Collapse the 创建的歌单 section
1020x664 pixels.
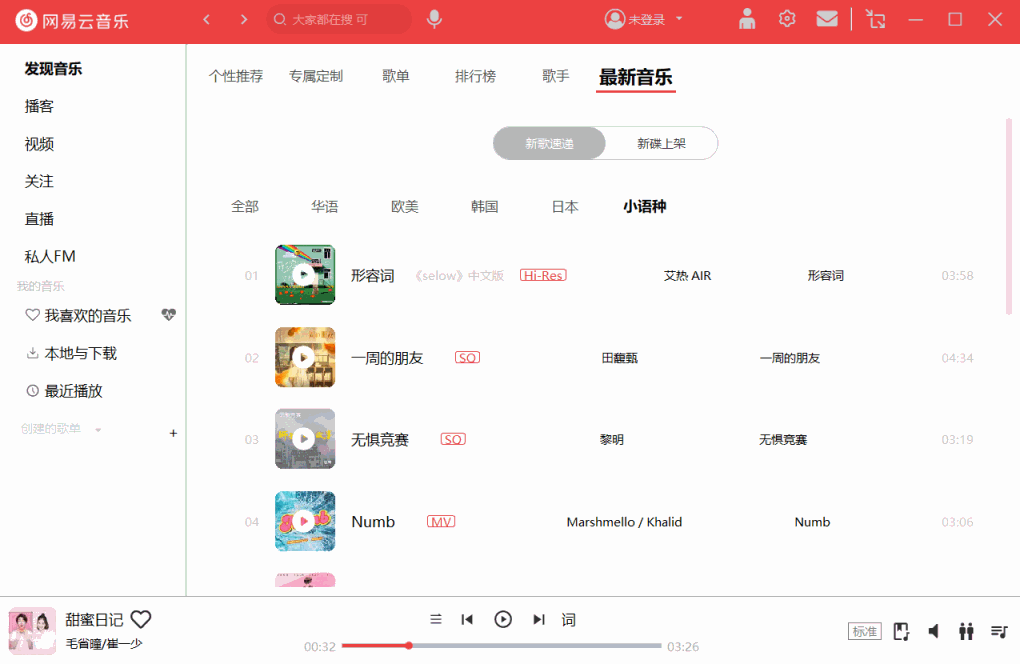pyautogui.click(x=98, y=429)
